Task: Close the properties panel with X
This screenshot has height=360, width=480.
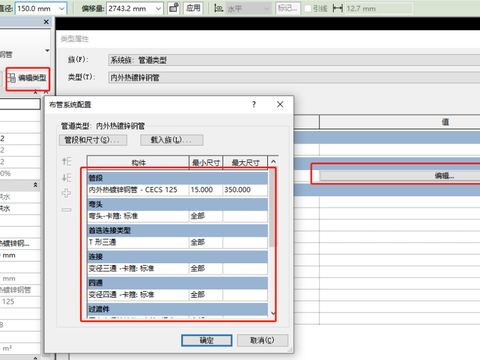Action: point(46,22)
